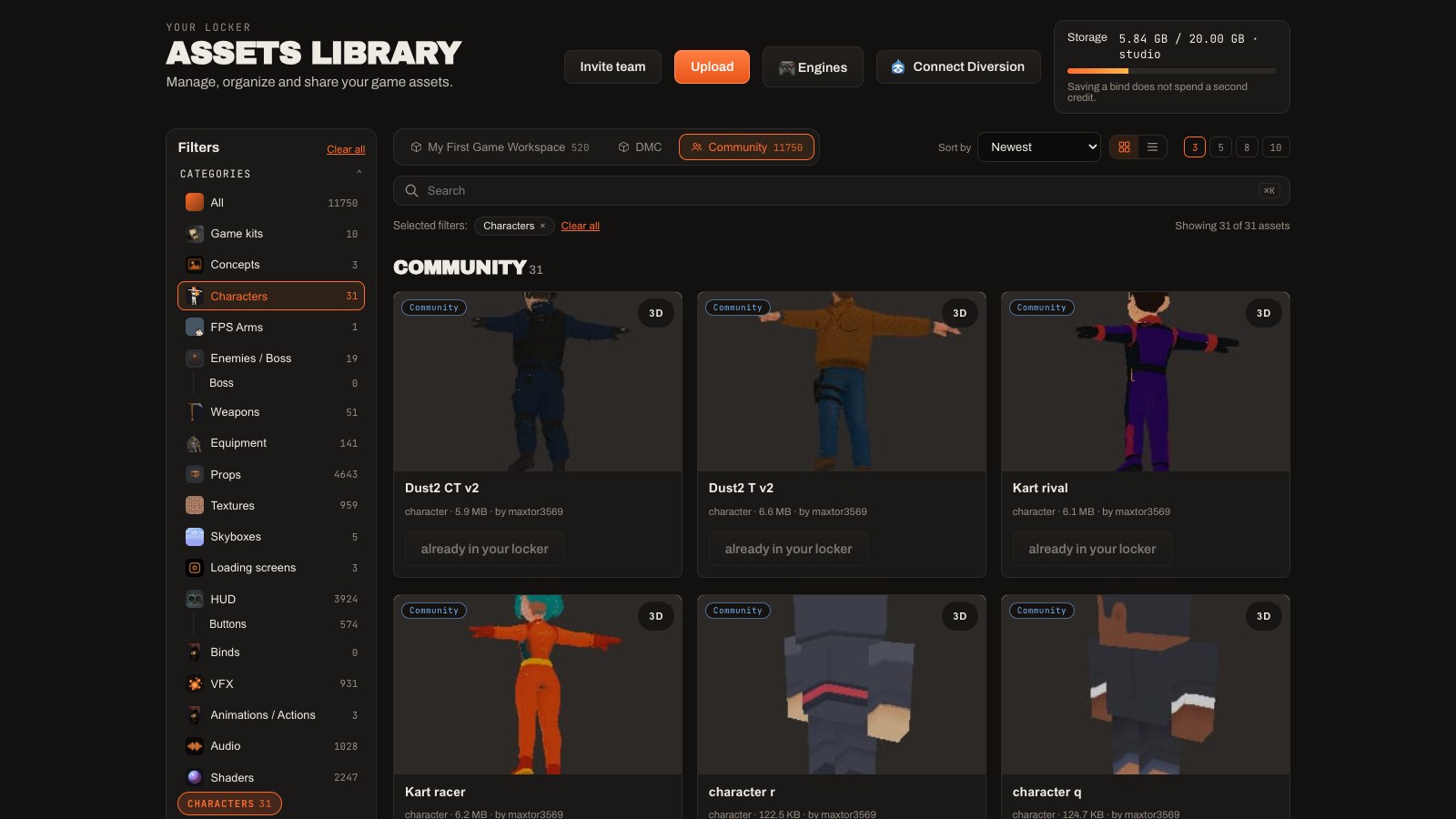Click the Invite team button
Viewport: 1456px width, 819px height.
coord(612,66)
